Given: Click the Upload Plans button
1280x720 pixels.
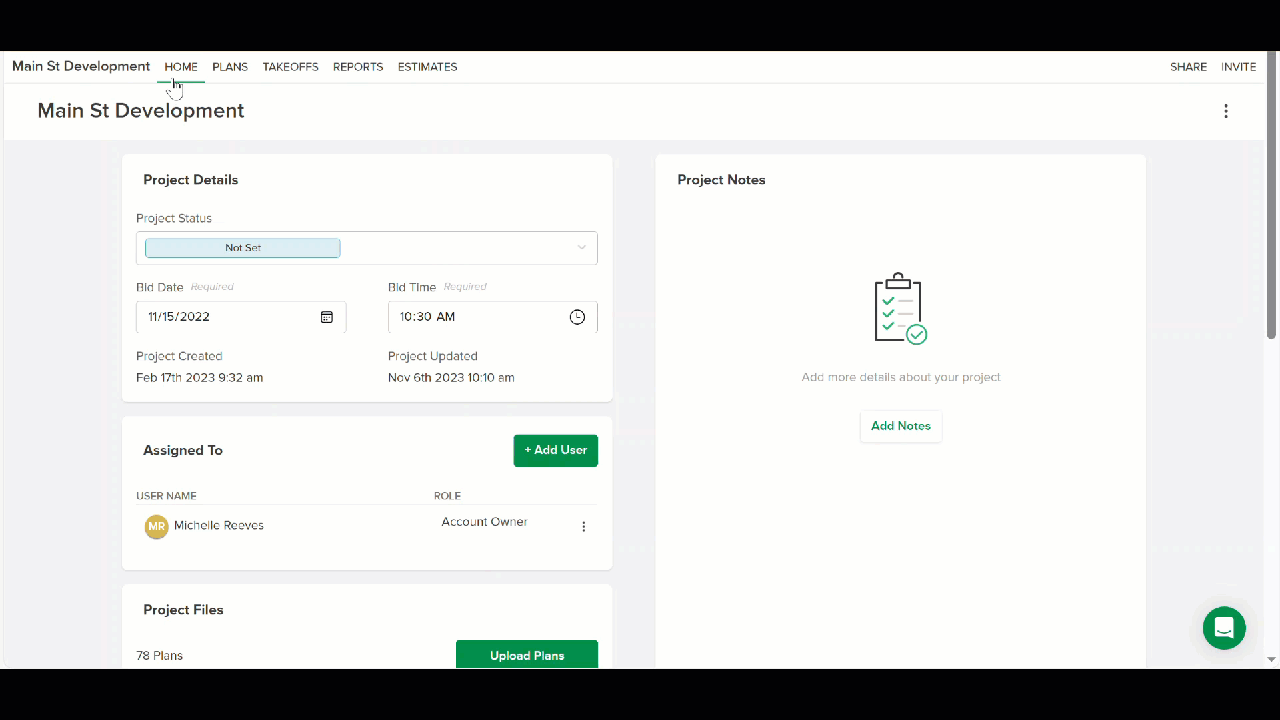Looking at the screenshot, I should tap(527, 655).
